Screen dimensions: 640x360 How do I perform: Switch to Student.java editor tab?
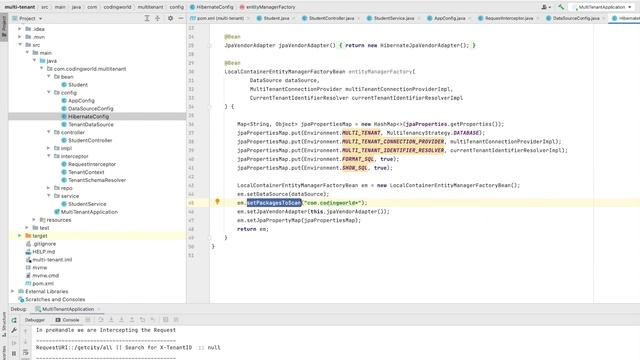click(x=276, y=18)
